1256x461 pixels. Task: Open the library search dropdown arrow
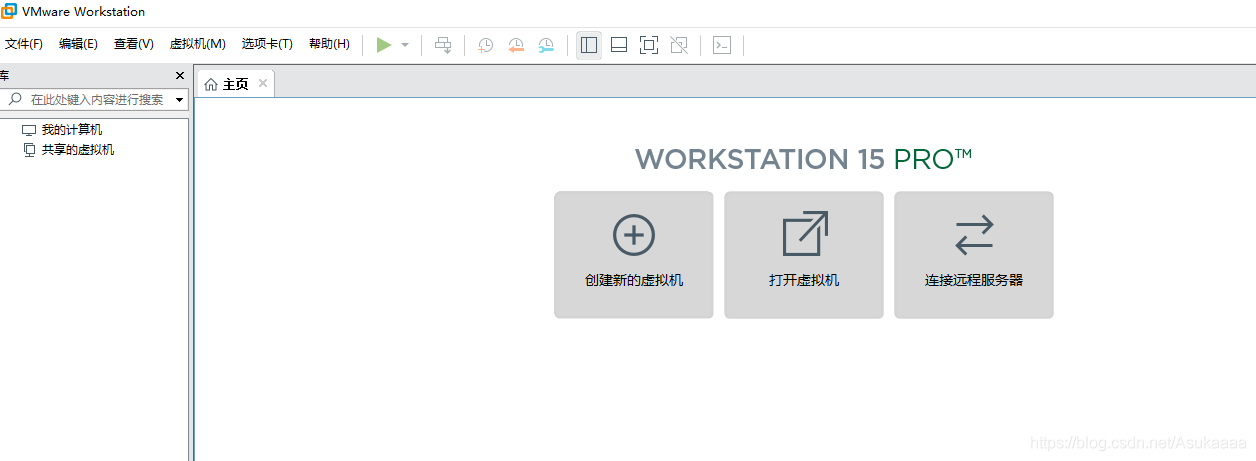click(x=180, y=100)
